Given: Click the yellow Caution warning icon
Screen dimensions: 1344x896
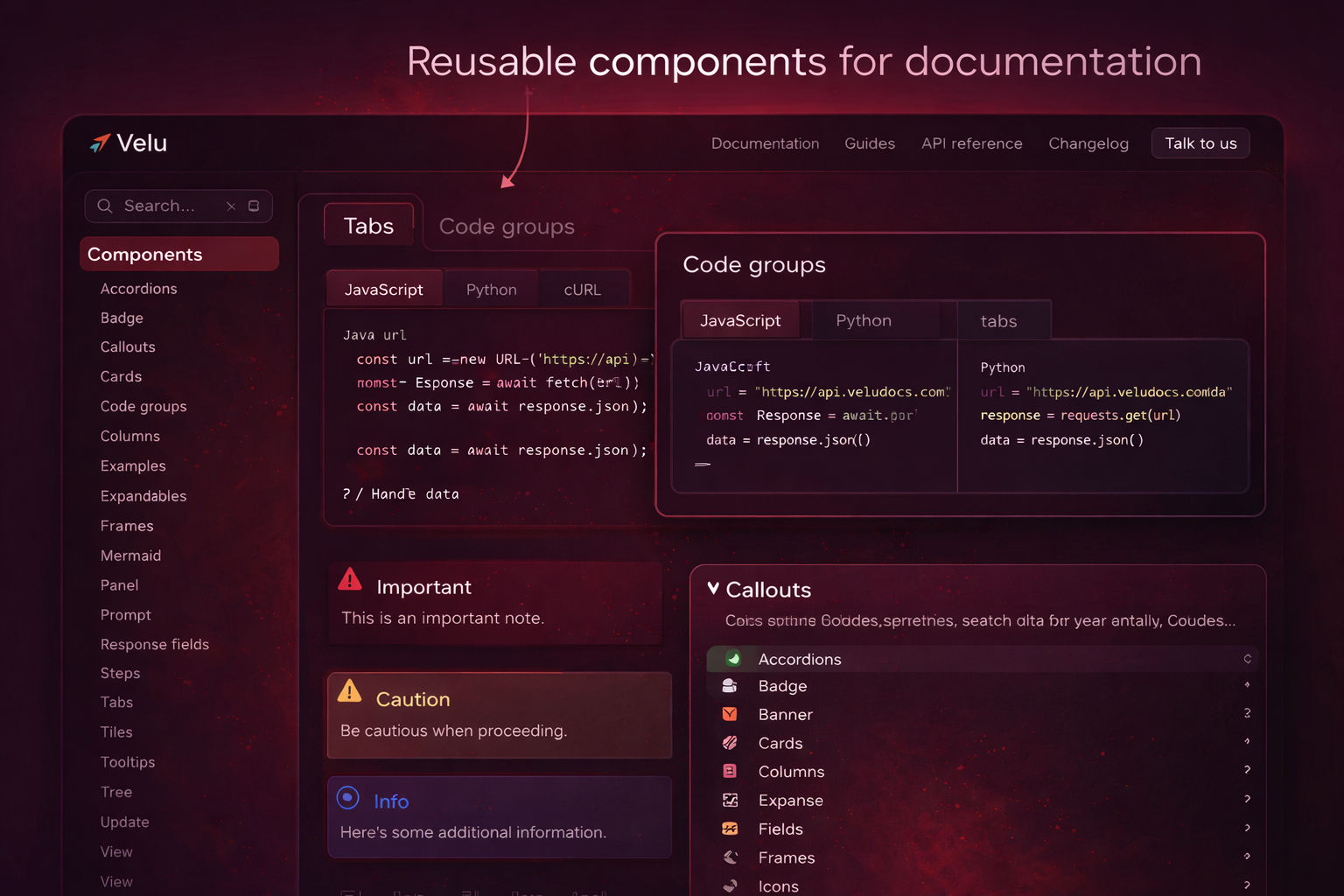Looking at the screenshot, I should pyautogui.click(x=350, y=691).
